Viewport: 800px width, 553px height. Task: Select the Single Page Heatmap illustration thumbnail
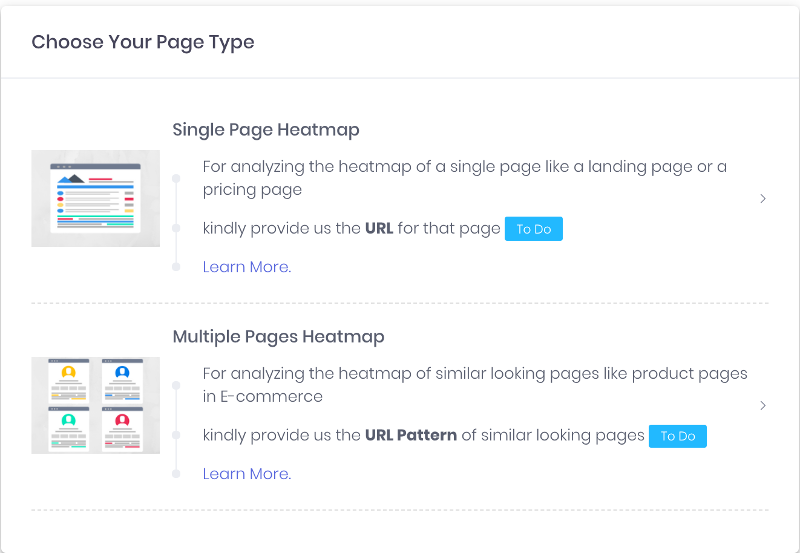[x=95, y=198]
